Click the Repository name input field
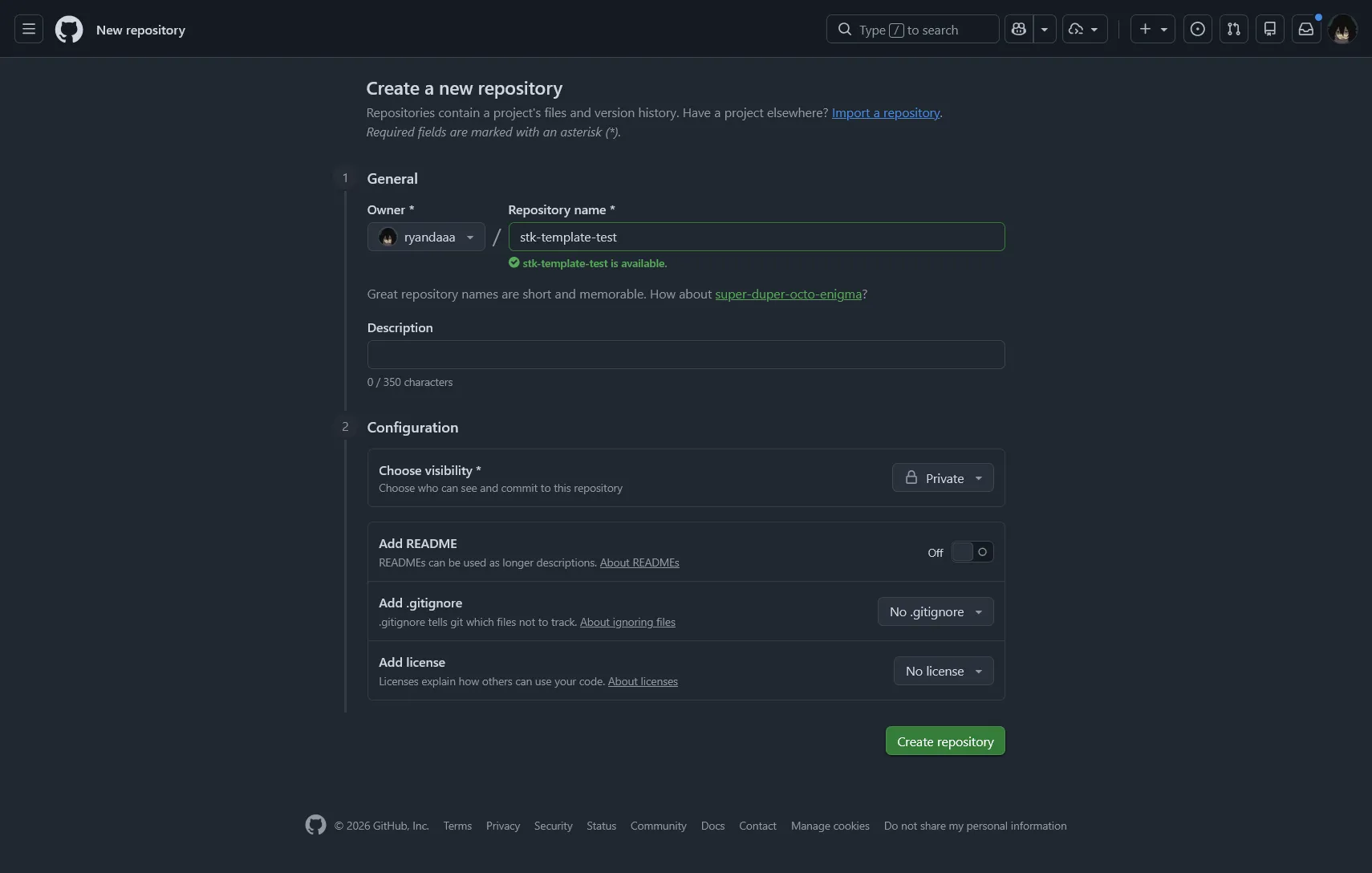 (x=757, y=237)
